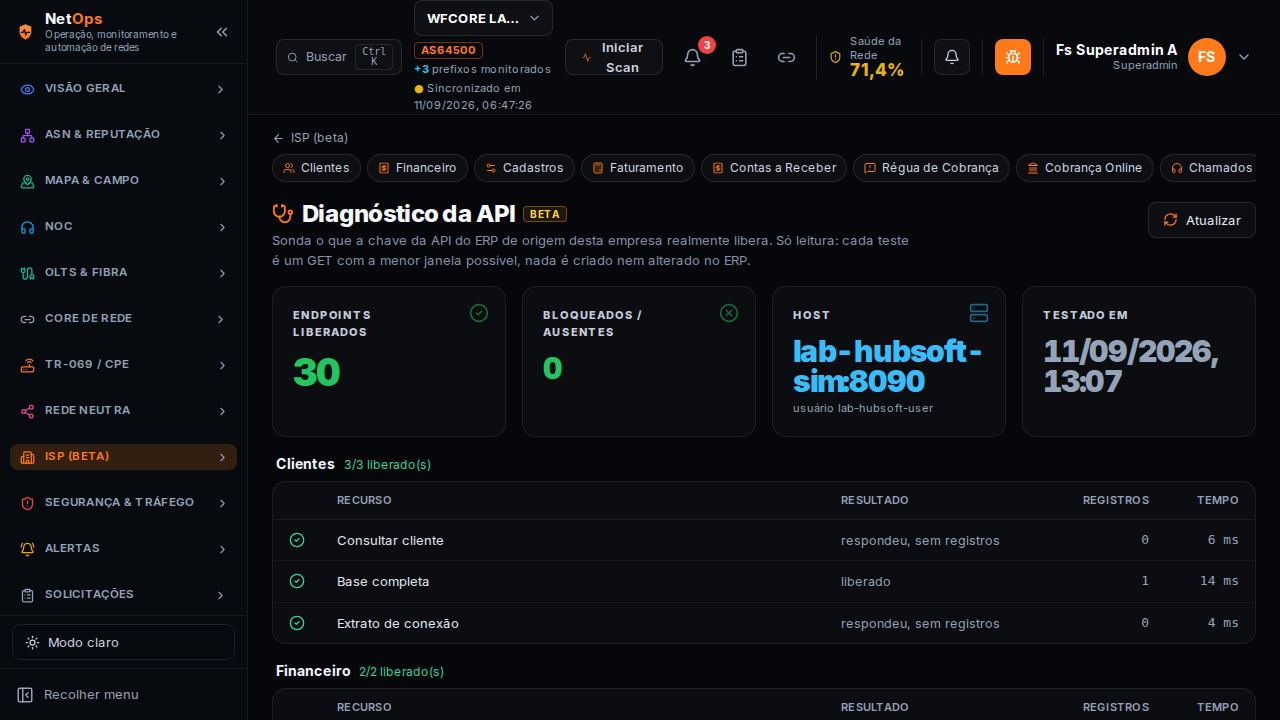The width and height of the screenshot is (1280, 720).
Task: Open the Faturamento tab
Action: (x=637, y=168)
